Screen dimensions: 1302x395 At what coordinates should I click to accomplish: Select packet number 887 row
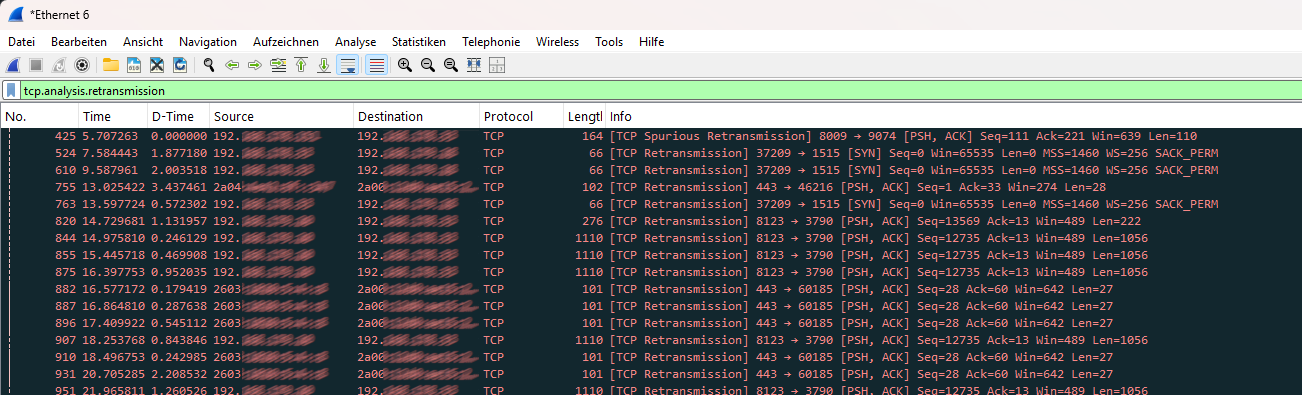point(651,305)
